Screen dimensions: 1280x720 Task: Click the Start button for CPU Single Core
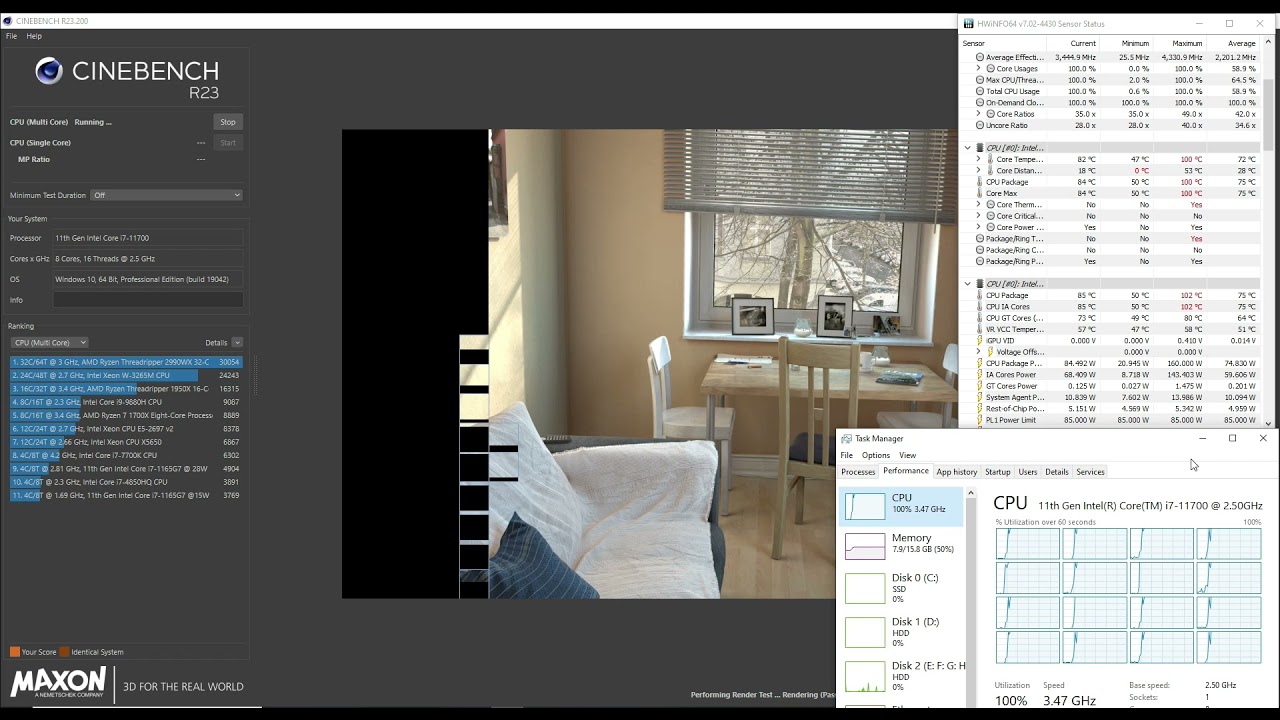(x=228, y=143)
